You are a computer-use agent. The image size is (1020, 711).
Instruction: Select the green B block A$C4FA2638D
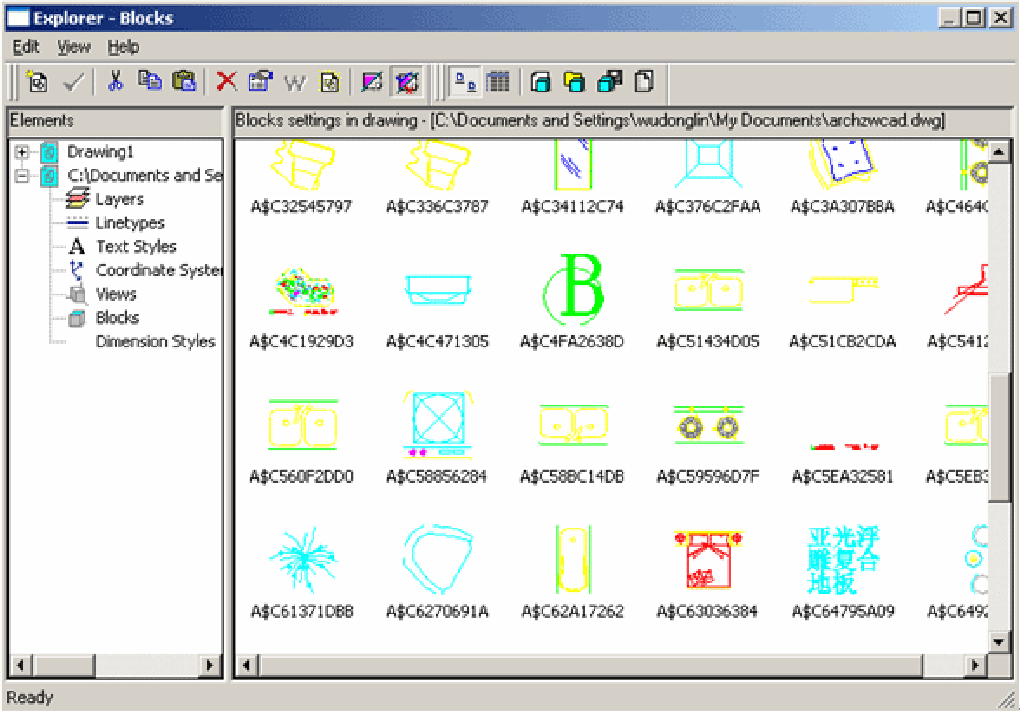point(574,288)
